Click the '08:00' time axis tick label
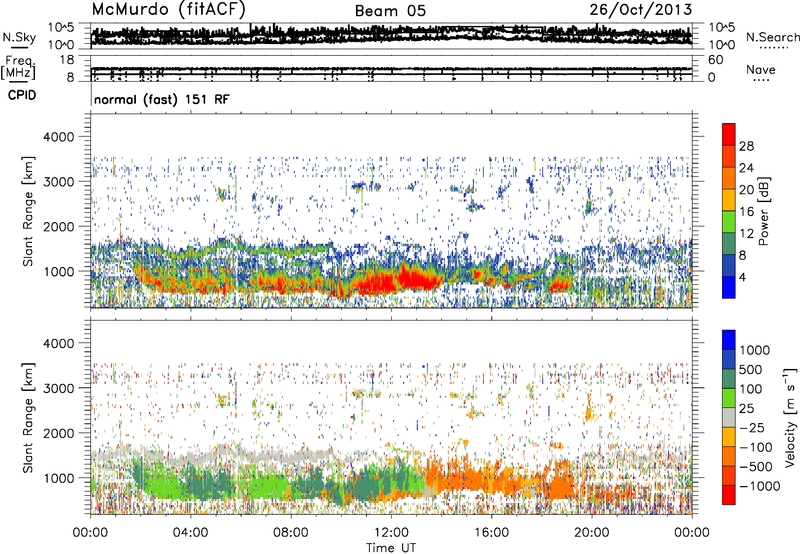800x554 pixels. click(291, 533)
